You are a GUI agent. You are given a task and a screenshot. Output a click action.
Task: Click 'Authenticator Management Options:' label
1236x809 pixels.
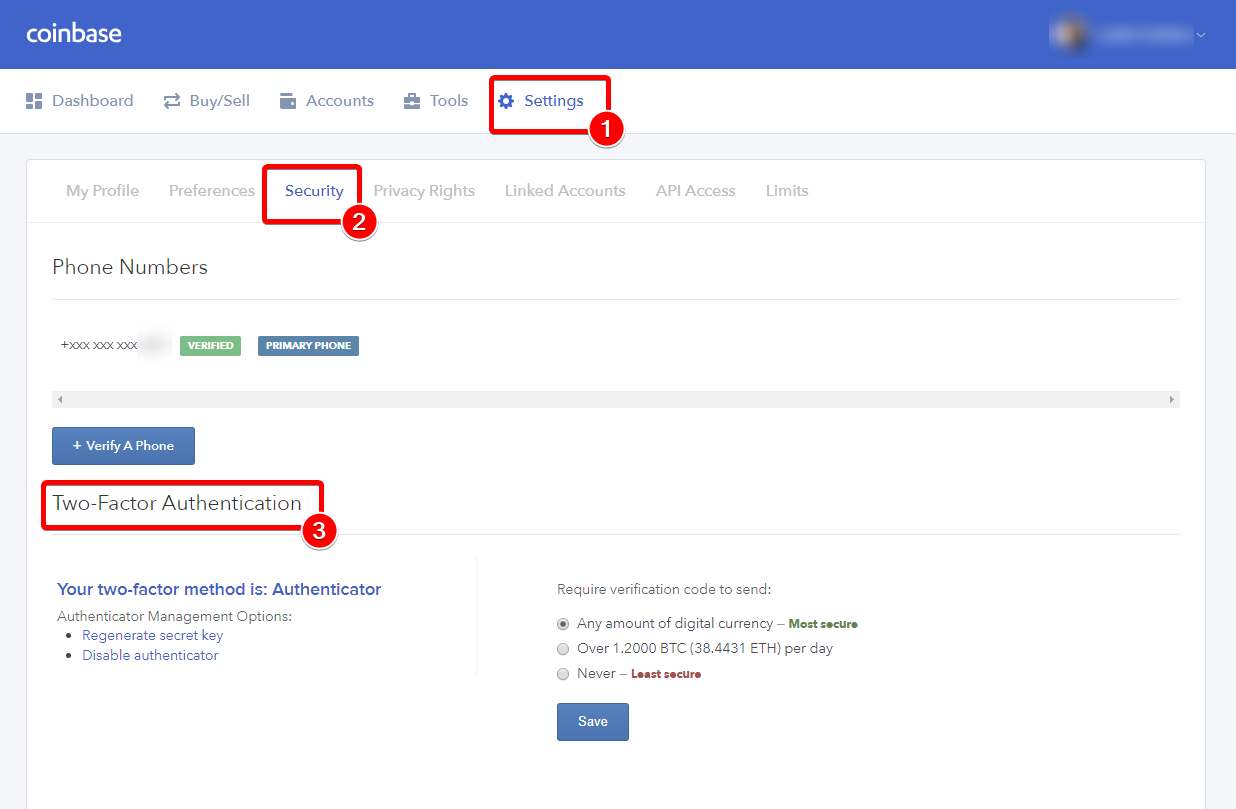click(175, 616)
